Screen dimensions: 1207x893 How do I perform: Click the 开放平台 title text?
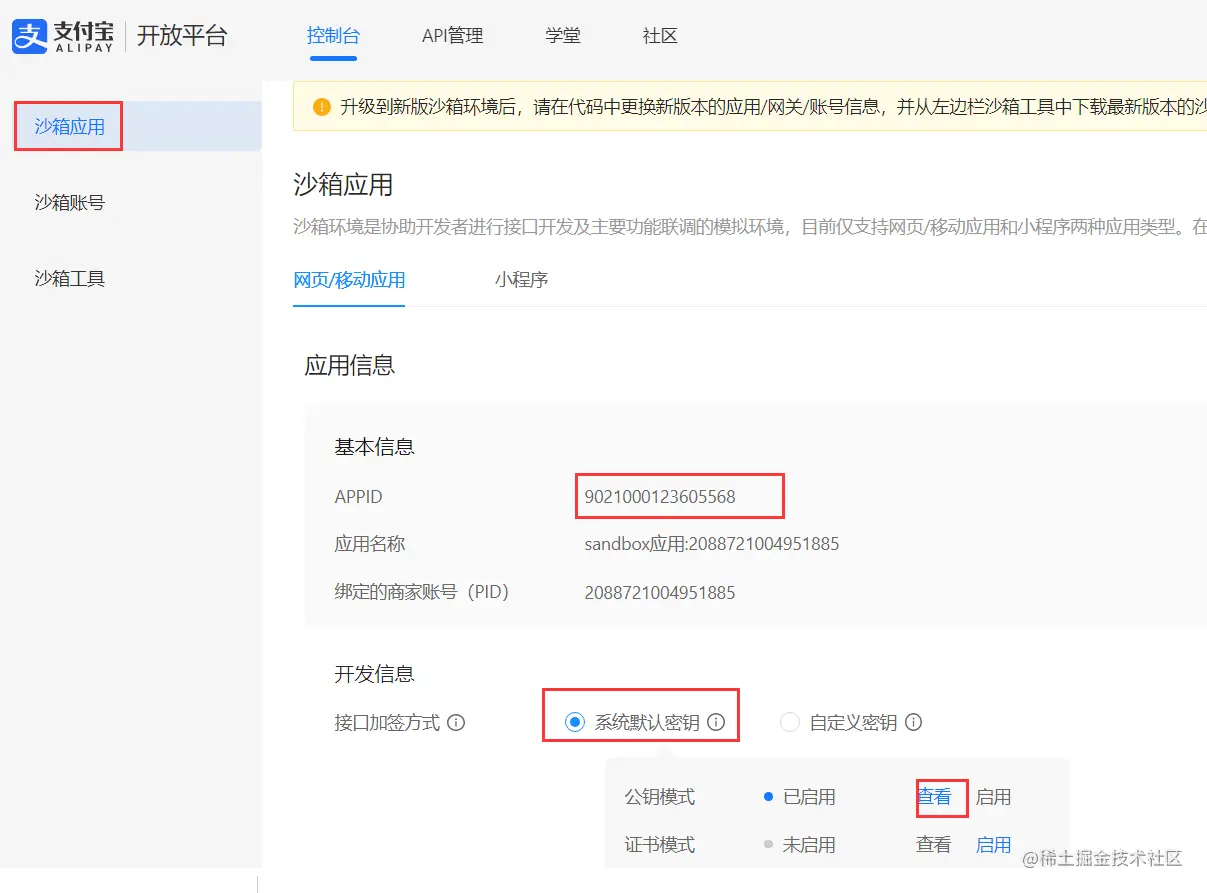point(182,36)
